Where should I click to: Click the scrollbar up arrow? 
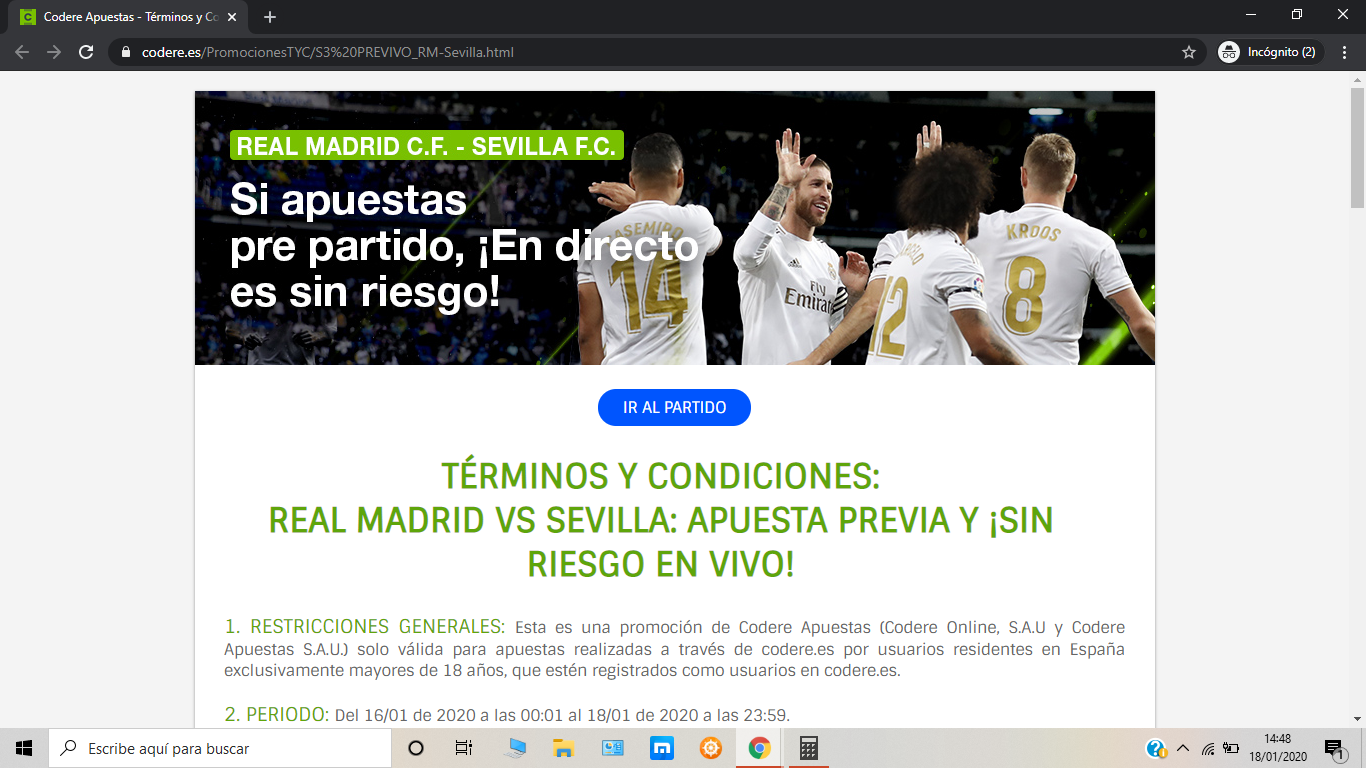tap(1357, 79)
